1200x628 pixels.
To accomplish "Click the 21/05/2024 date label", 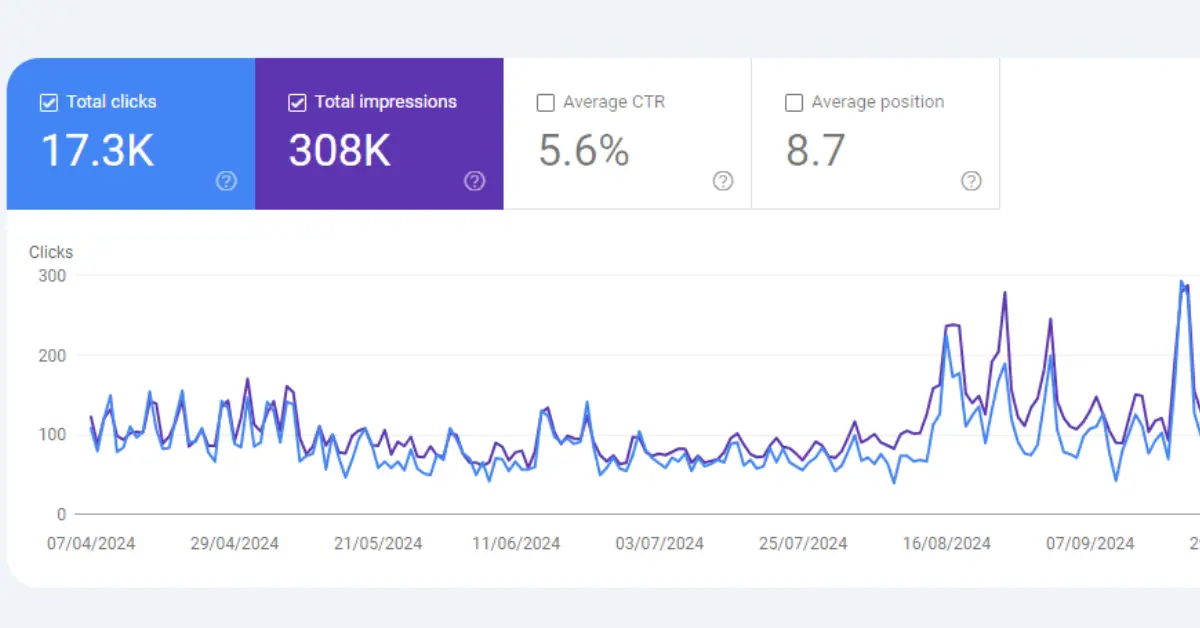I will pos(378,544).
